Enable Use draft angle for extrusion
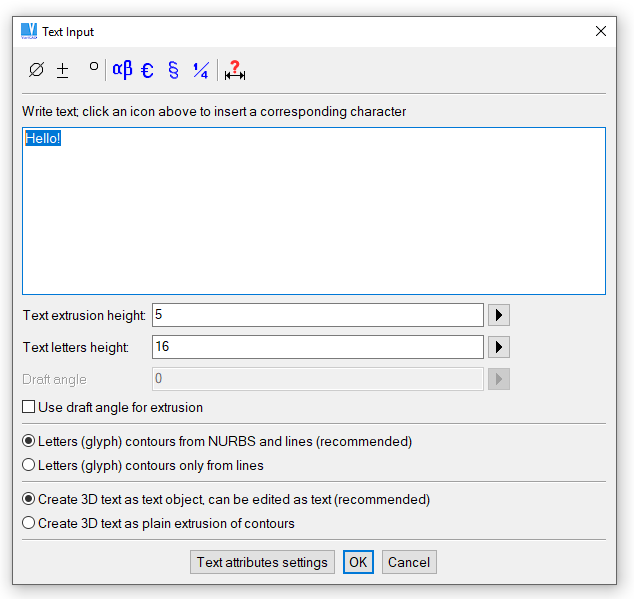Viewport: 634px width, 599px height. pyautogui.click(x=29, y=407)
